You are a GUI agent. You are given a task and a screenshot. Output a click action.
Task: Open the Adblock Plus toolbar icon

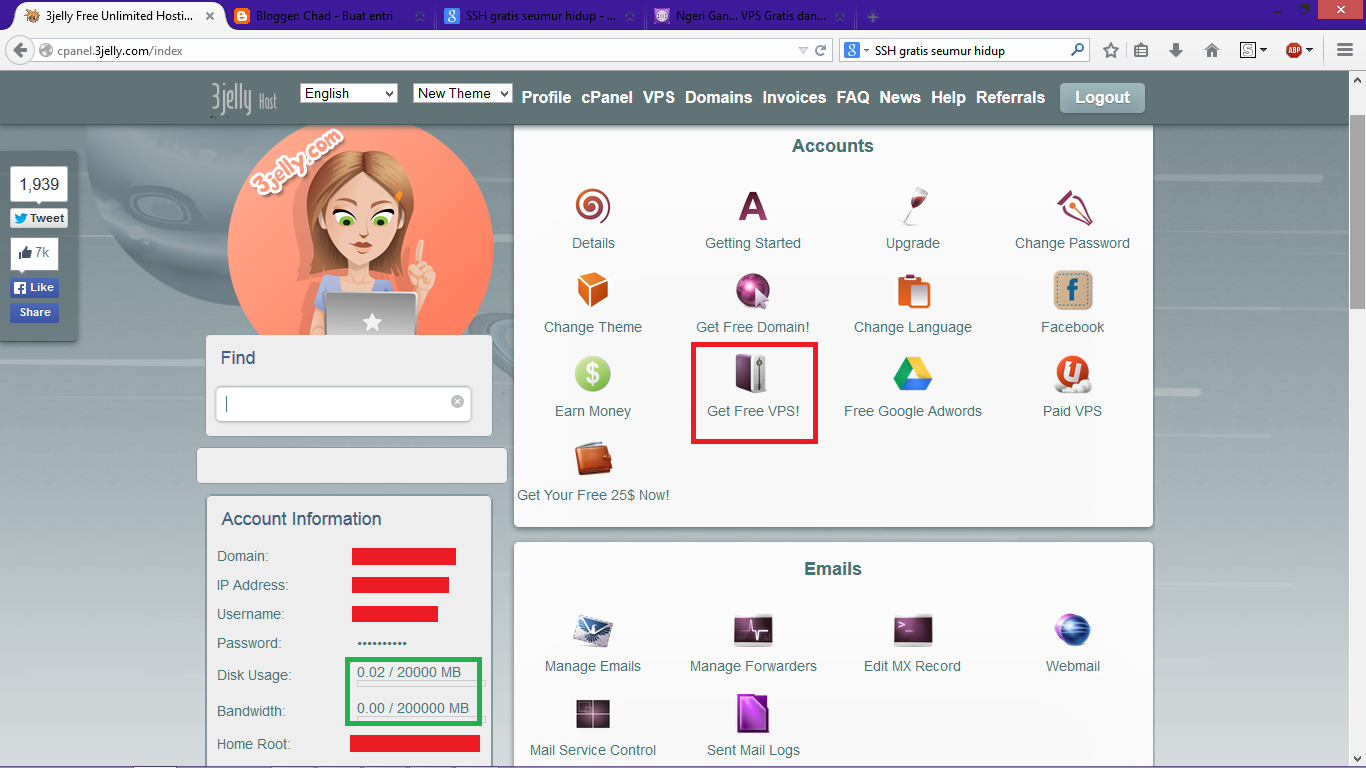point(1294,50)
